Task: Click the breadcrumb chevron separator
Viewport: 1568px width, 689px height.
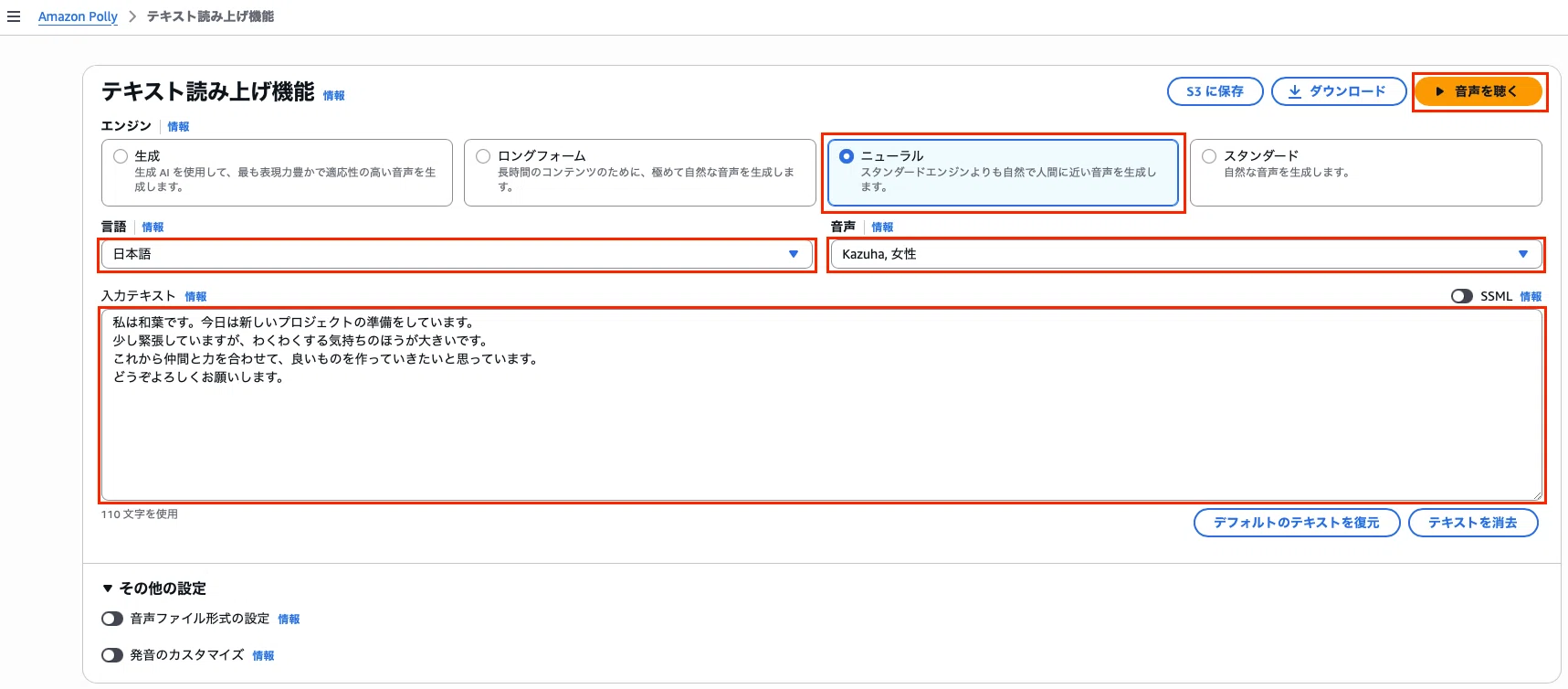Action: [132, 16]
